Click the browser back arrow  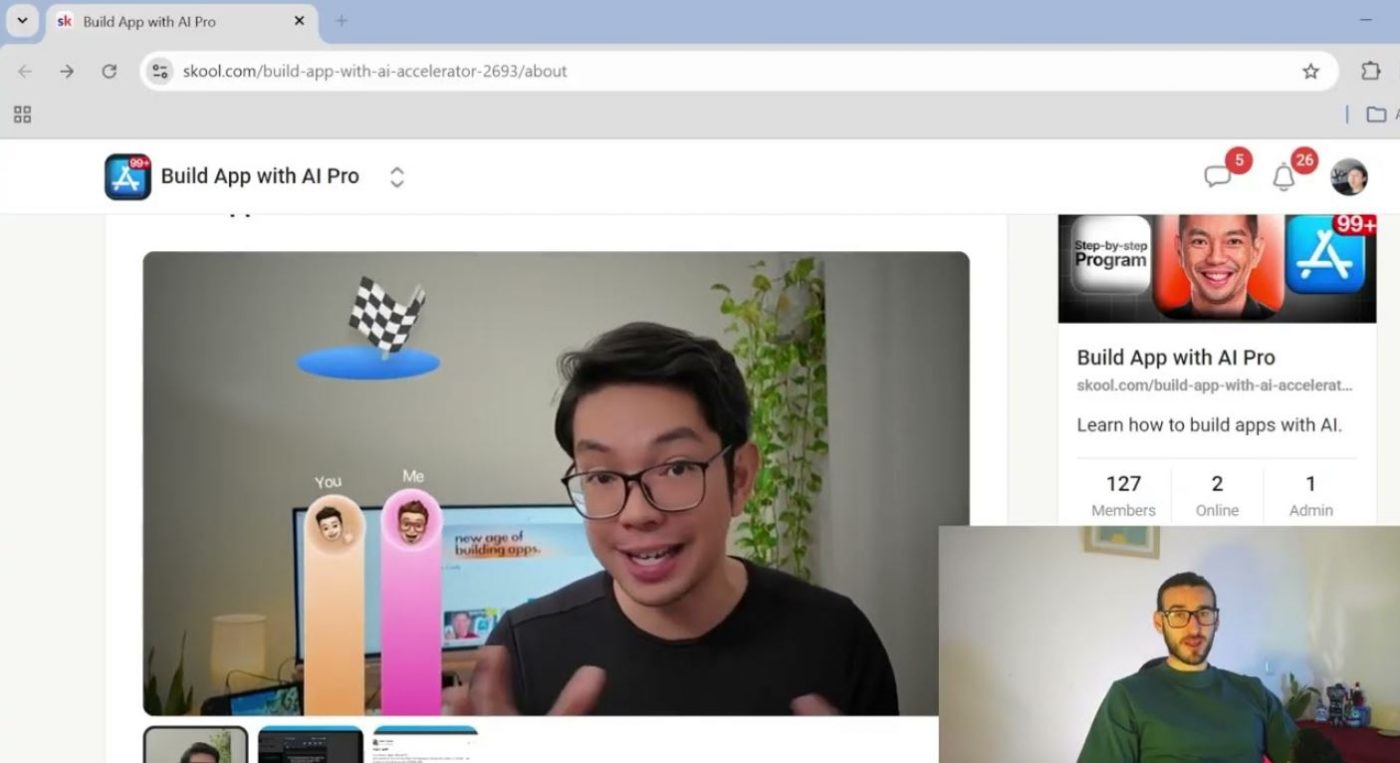25,71
